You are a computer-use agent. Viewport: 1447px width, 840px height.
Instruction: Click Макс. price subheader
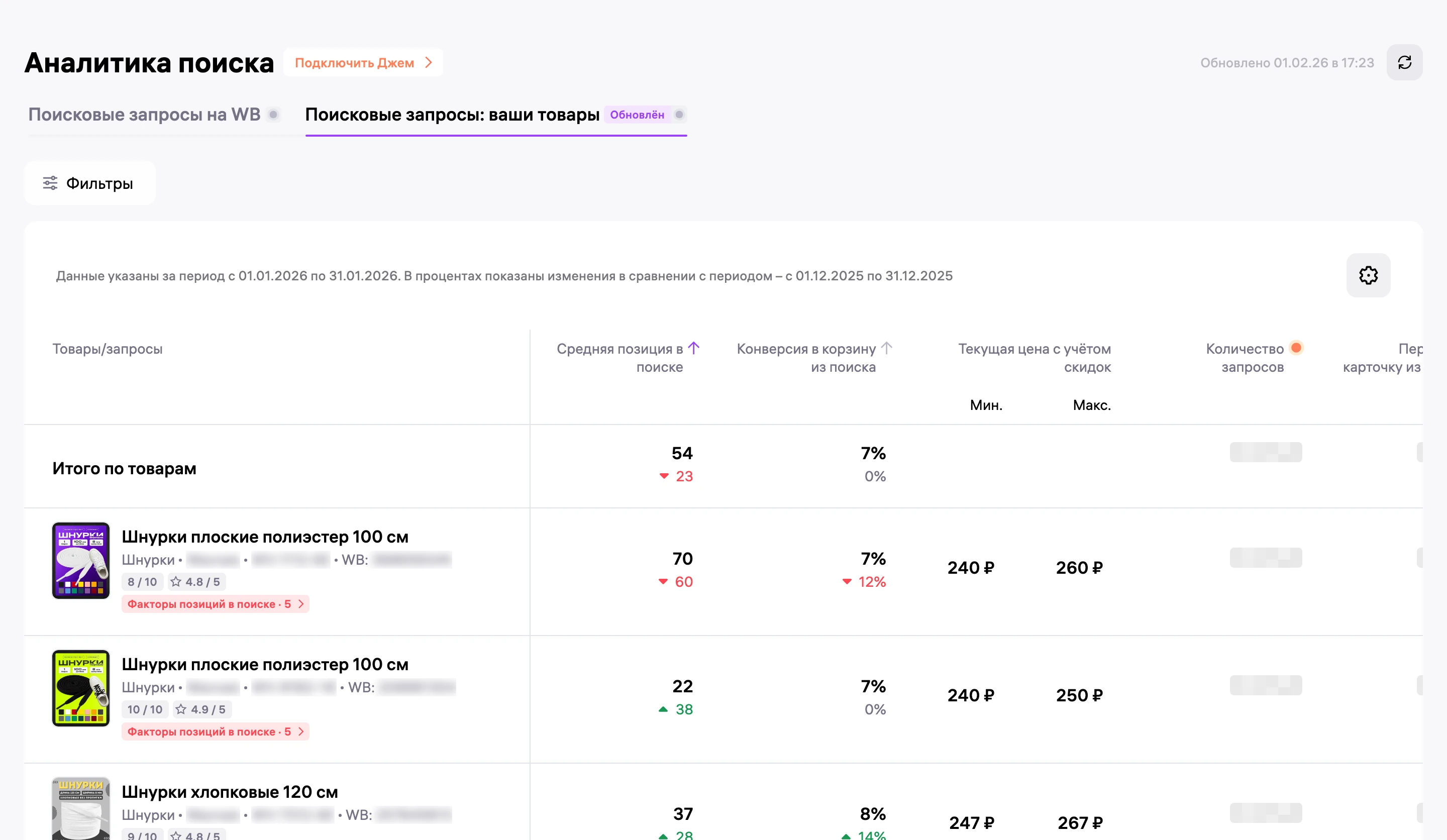click(1092, 405)
